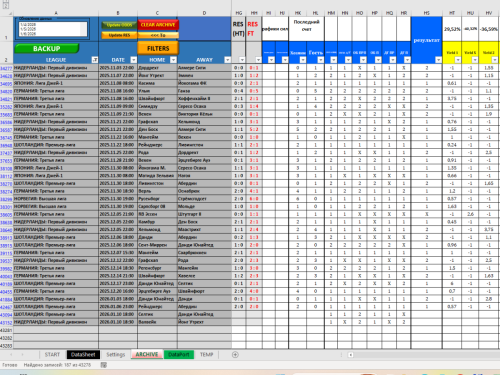Switch to the TEMP sheet tab
The width and height of the screenshot is (500, 375).
[206, 354]
